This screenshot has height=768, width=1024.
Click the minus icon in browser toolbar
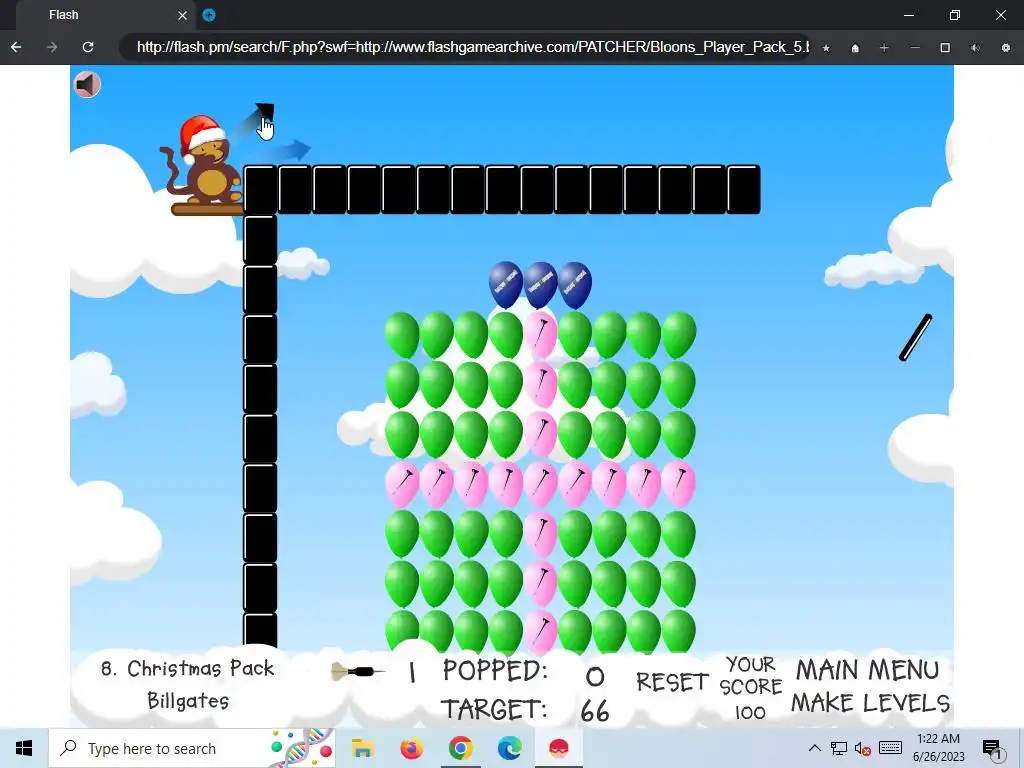pyautogui.click(x=915, y=48)
